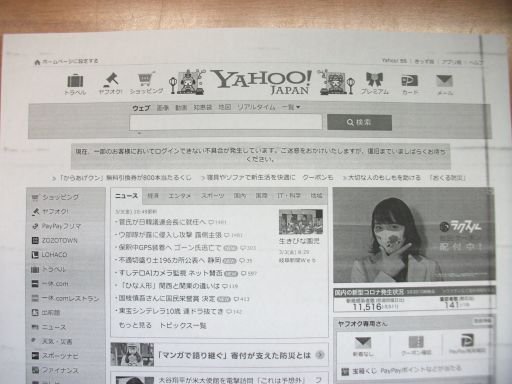The height and width of the screenshot is (384, 512).
Task: Open the 生きびな news thumbnail image
Action: click(301, 222)
